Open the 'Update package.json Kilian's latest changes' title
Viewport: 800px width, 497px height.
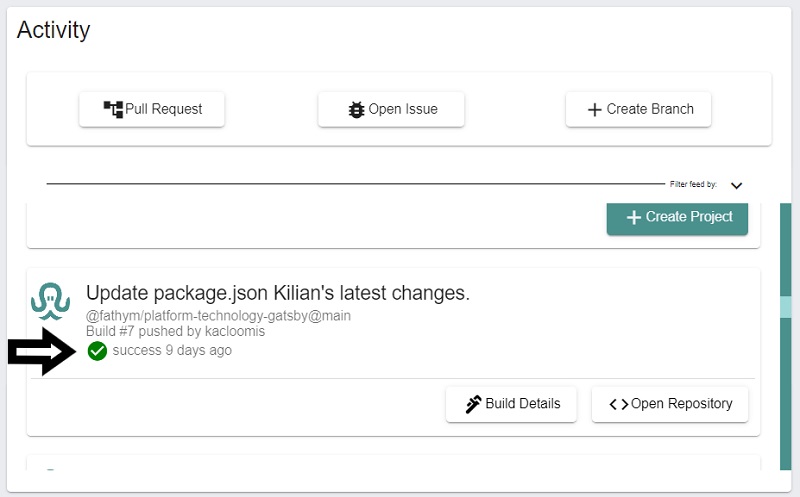(278, 293)
